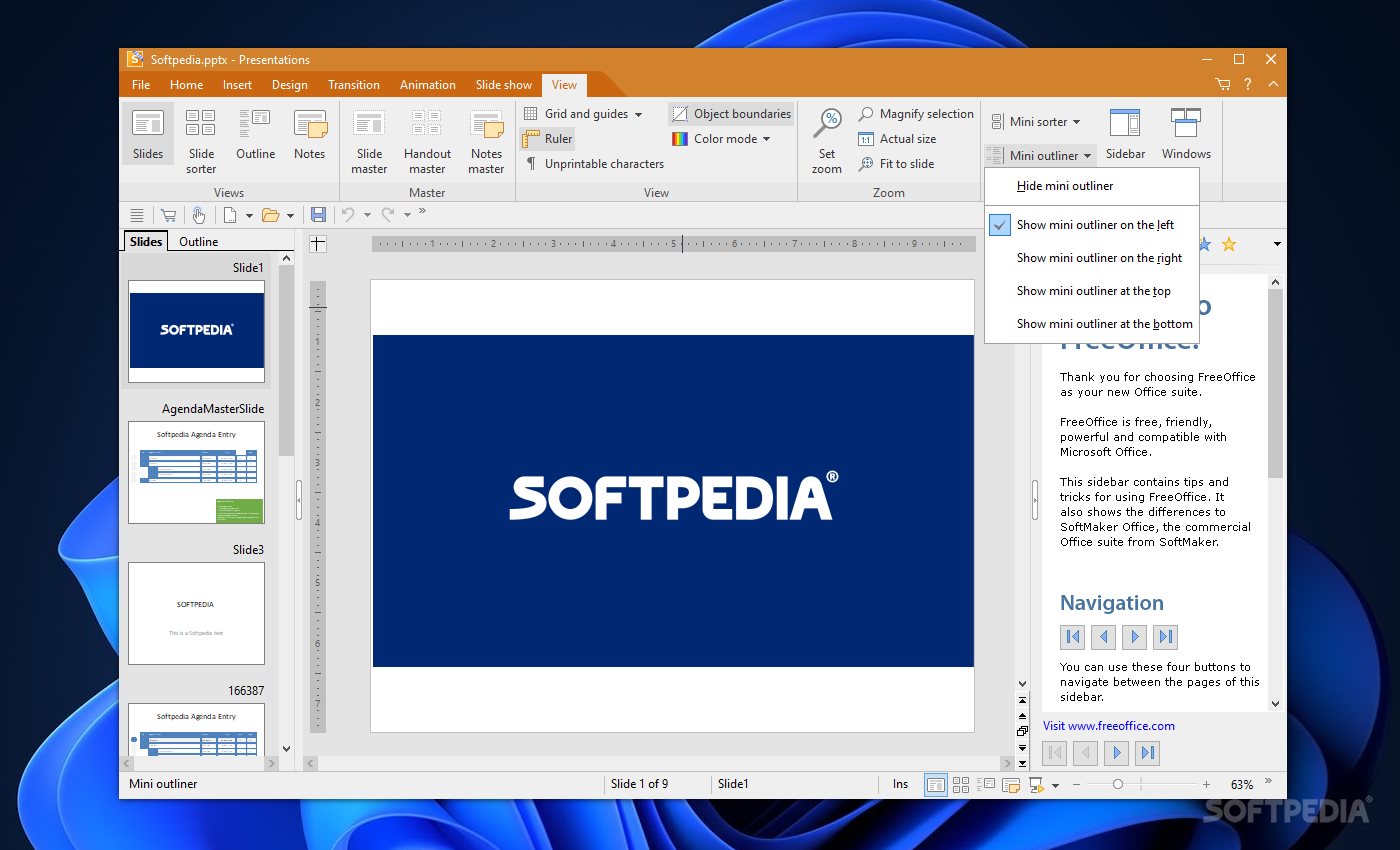Open the Transition ribbon tab
The image size is (1400, 850).
tap(354, 85)
